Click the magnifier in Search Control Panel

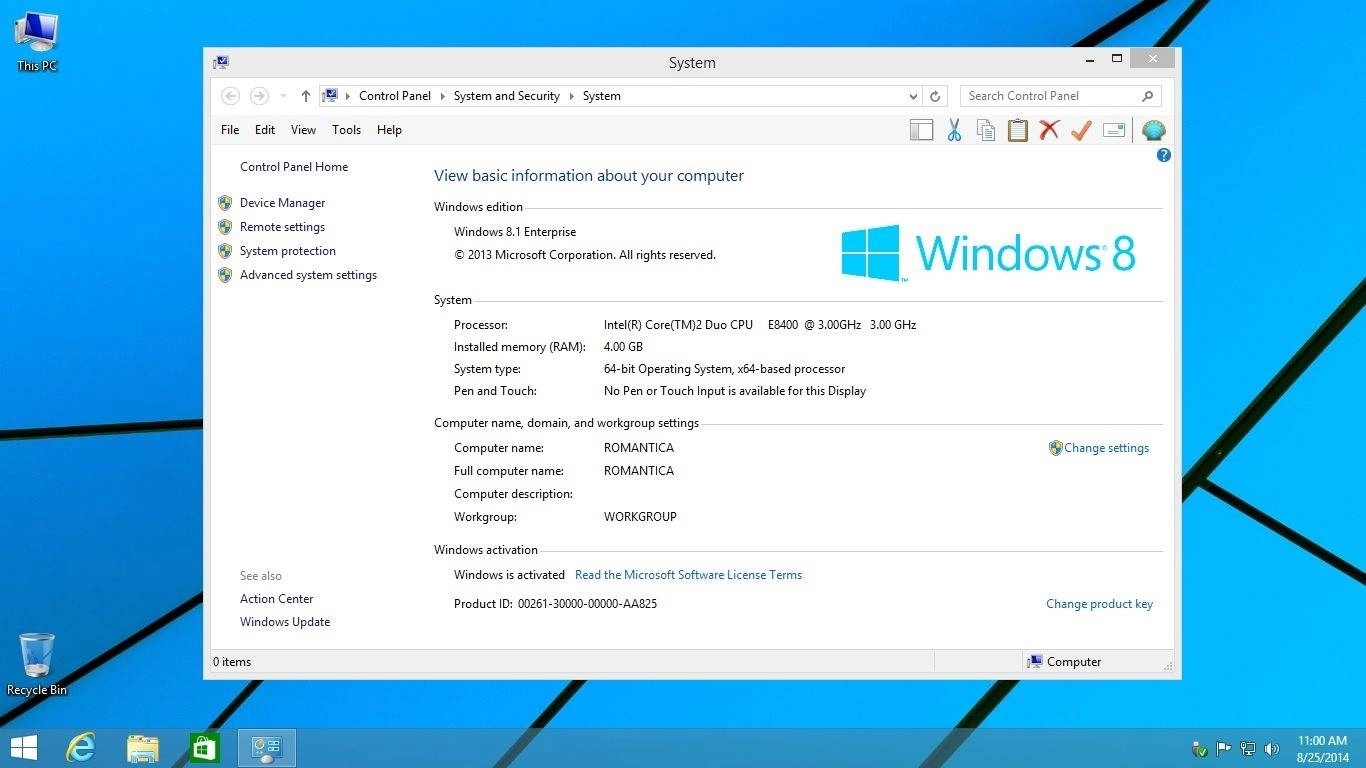click(1147, 96)
